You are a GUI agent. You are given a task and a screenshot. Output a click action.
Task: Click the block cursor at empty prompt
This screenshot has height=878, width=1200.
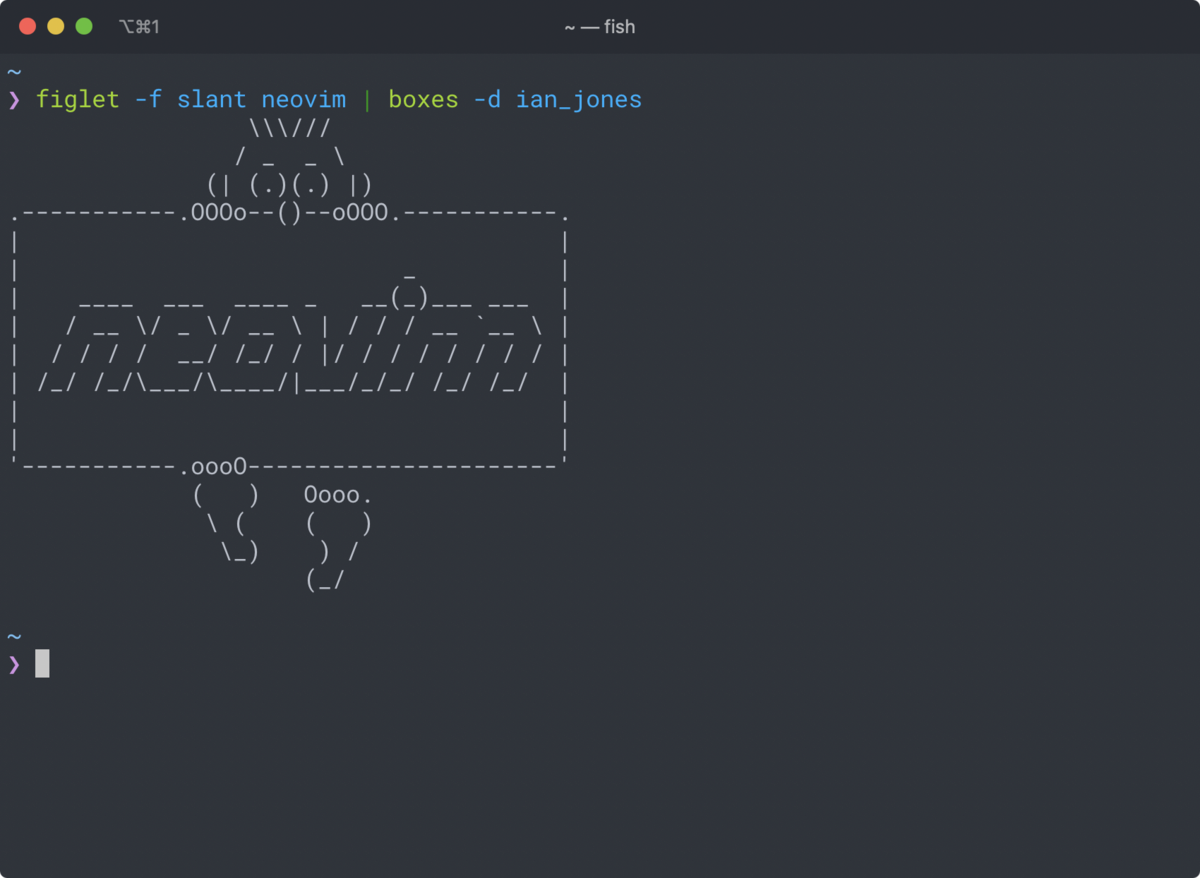(42, 663)
